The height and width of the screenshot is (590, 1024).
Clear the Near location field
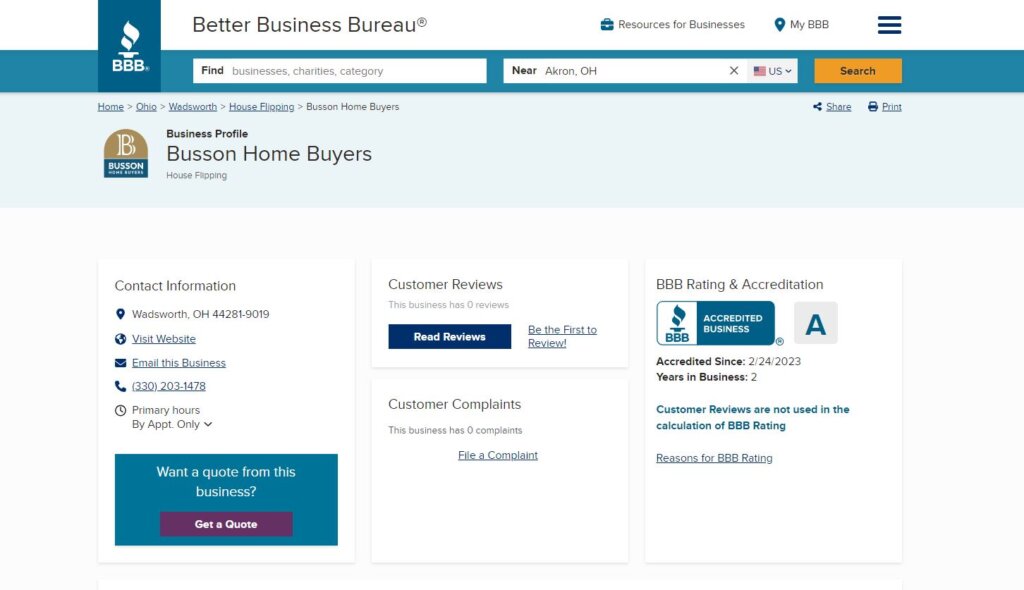pos(733,71)
